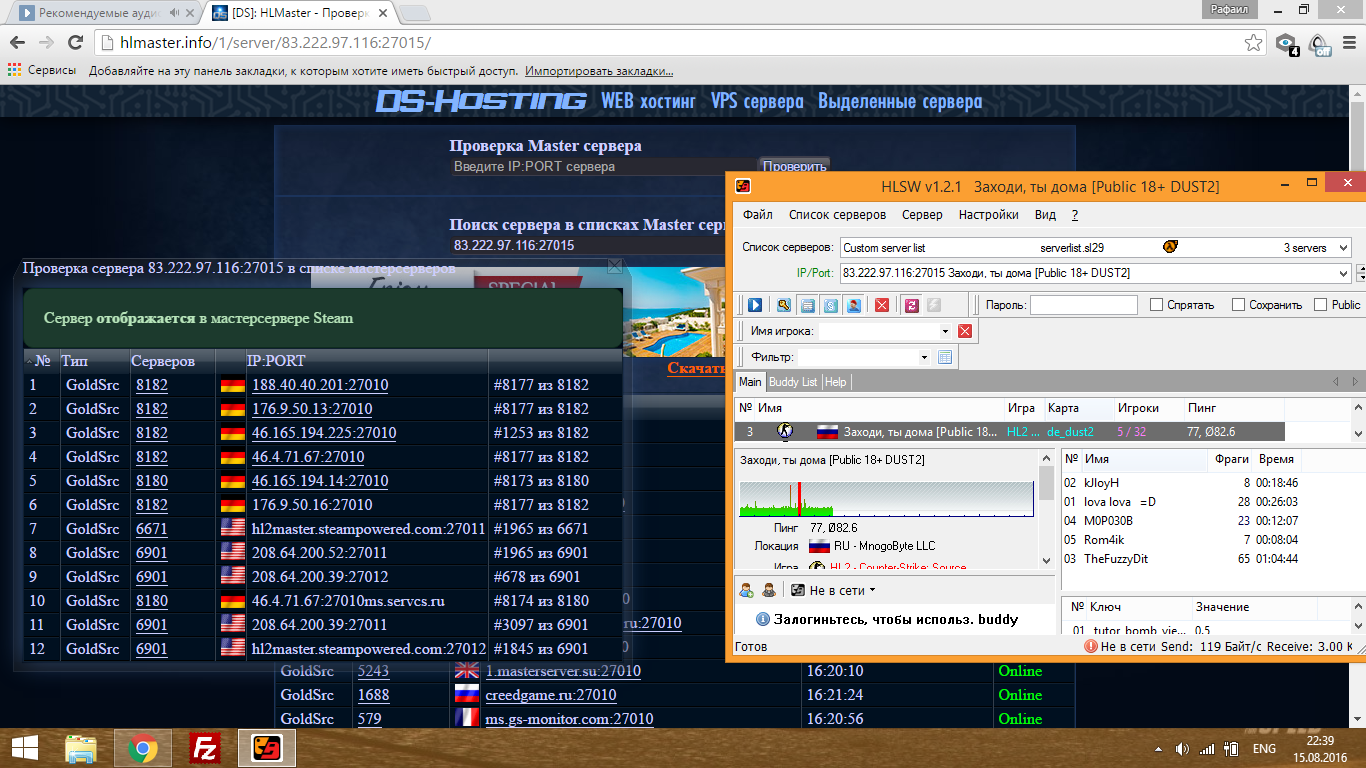Open the creedgame.ru:27010 link

pyautogui.click(x=551, y=695)
